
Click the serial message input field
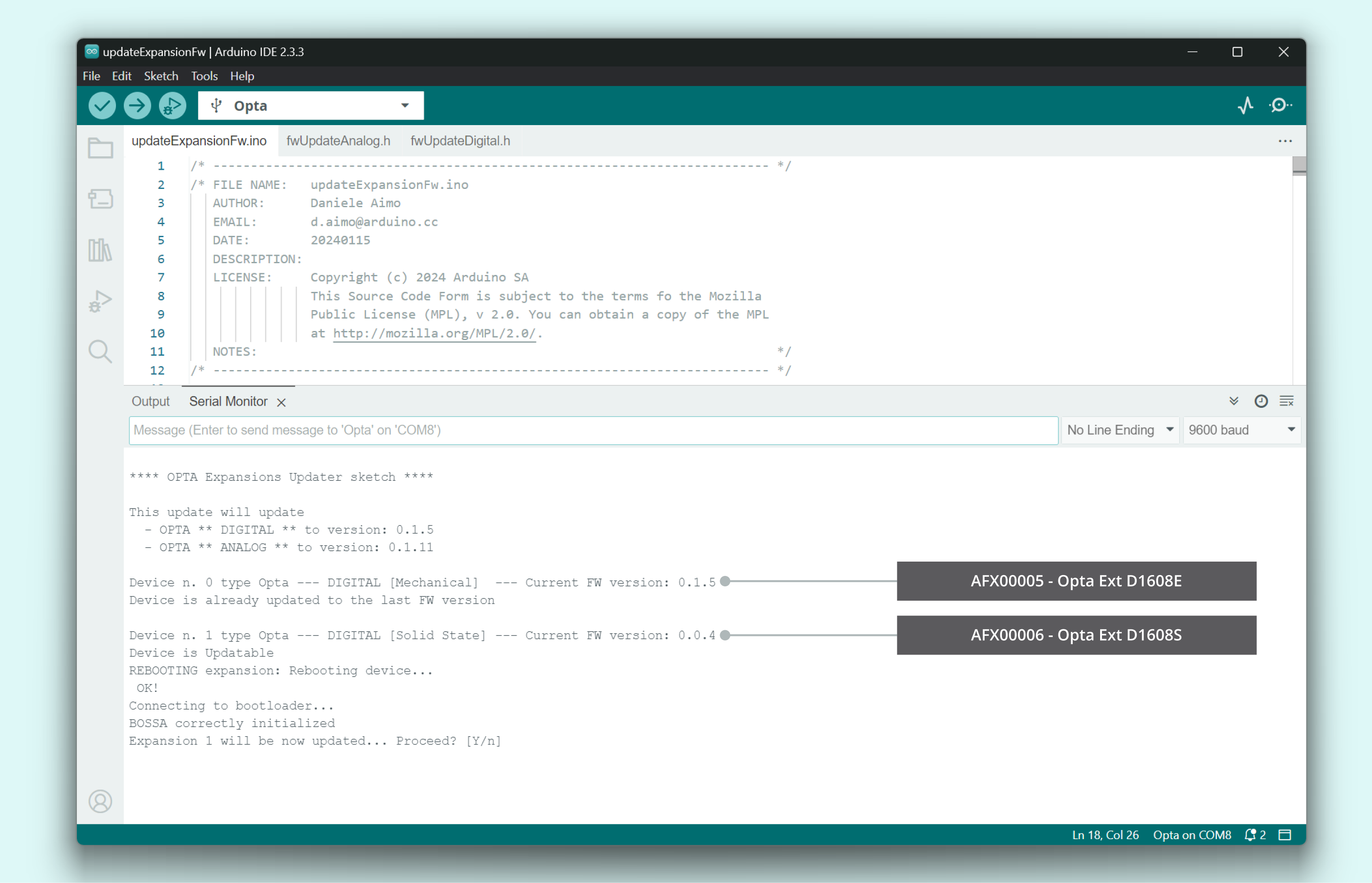click(593, 430)
